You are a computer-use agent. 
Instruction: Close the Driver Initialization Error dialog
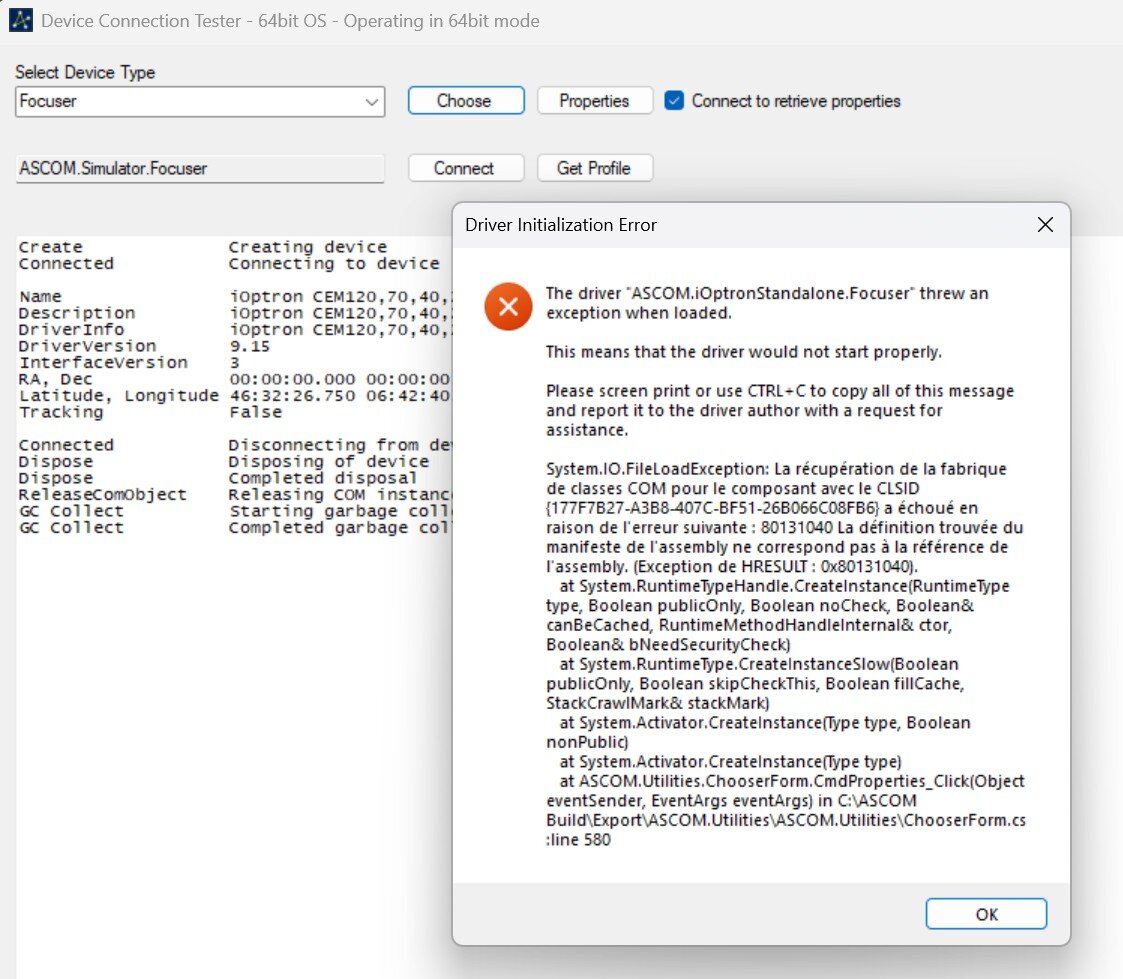(1045, 225)
